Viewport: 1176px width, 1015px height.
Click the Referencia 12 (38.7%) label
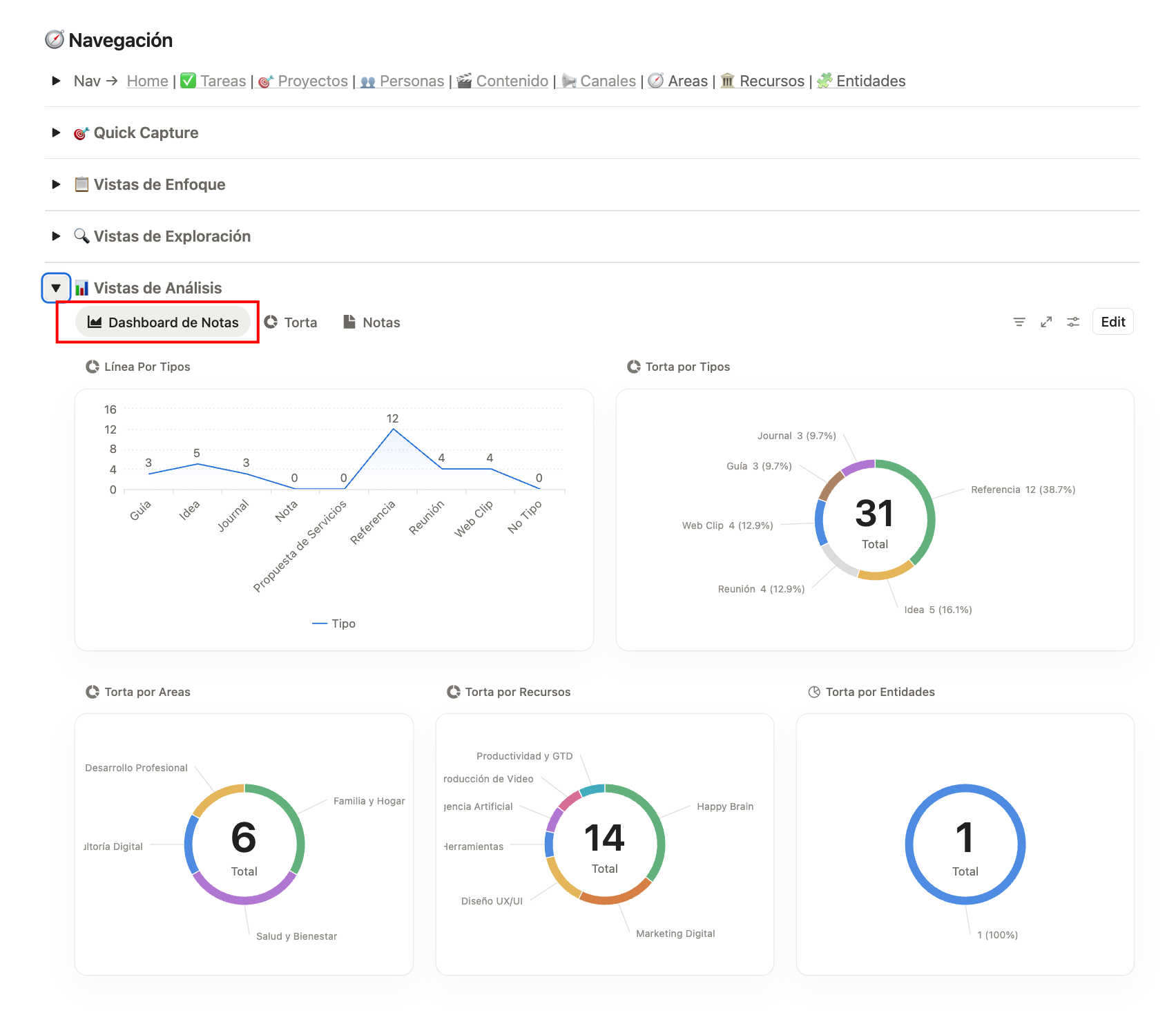[x=1023, y=490]
